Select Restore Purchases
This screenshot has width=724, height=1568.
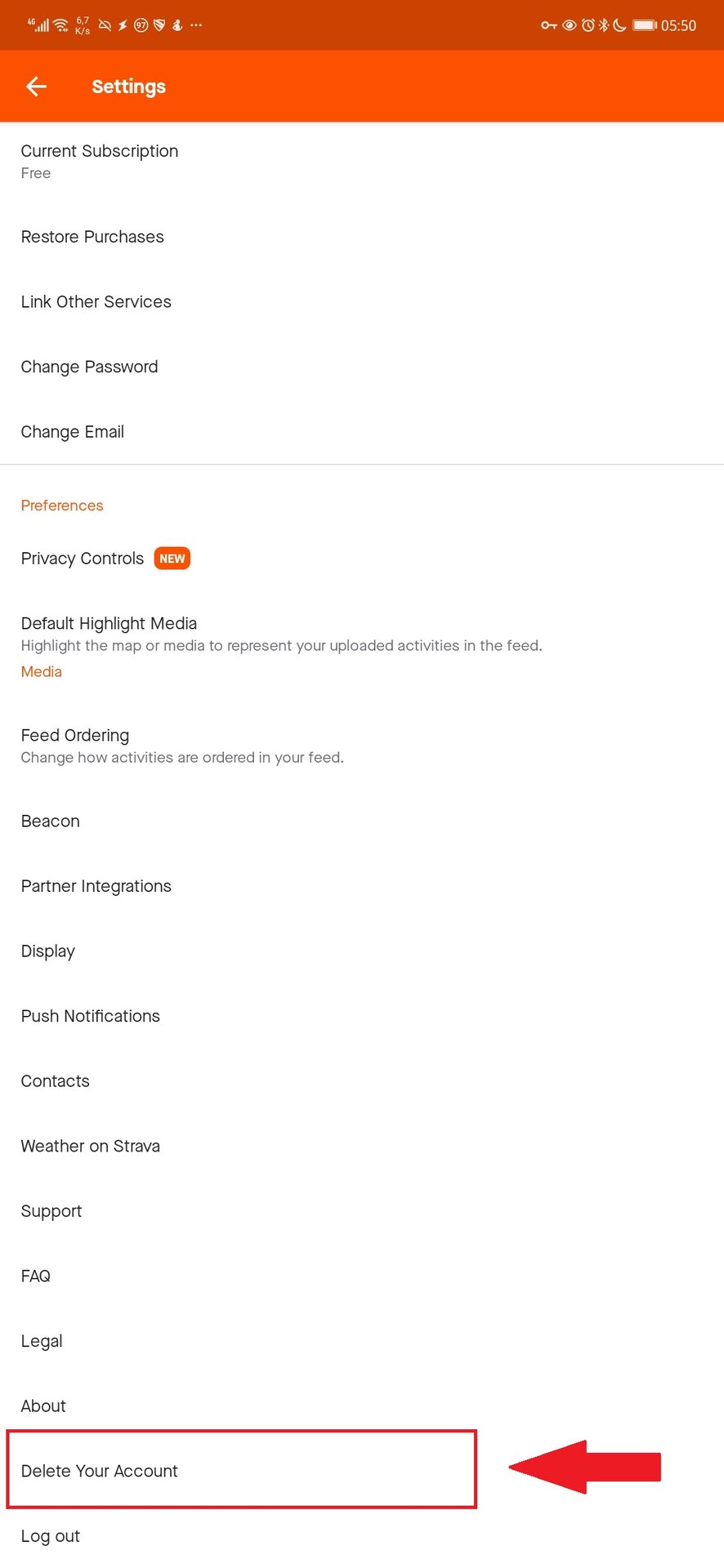pos(92,237)
